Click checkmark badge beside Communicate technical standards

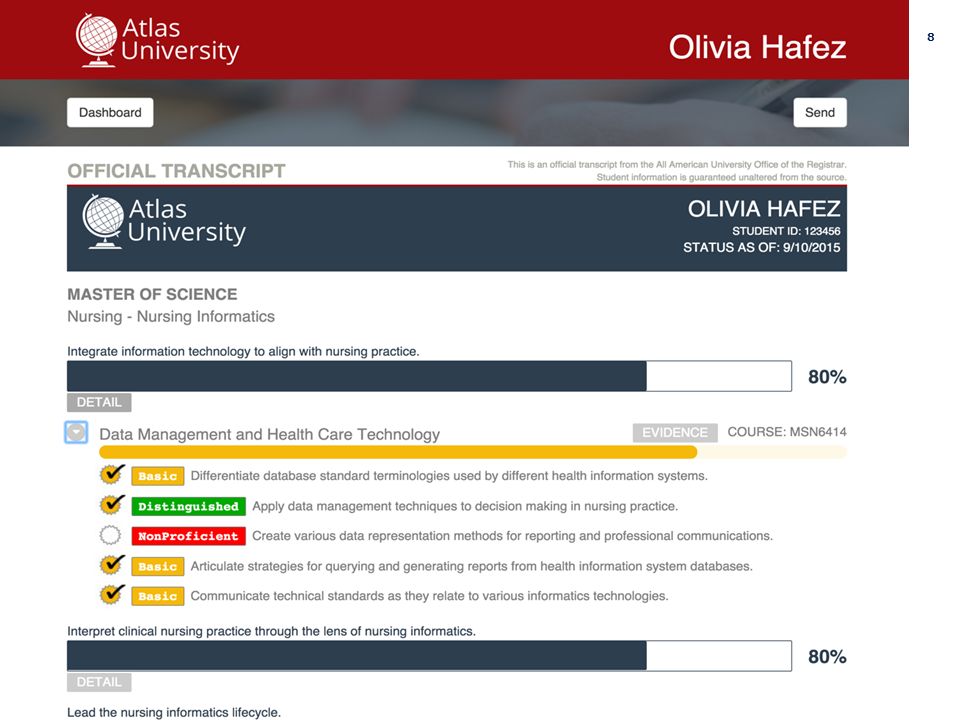pos(112,594)
